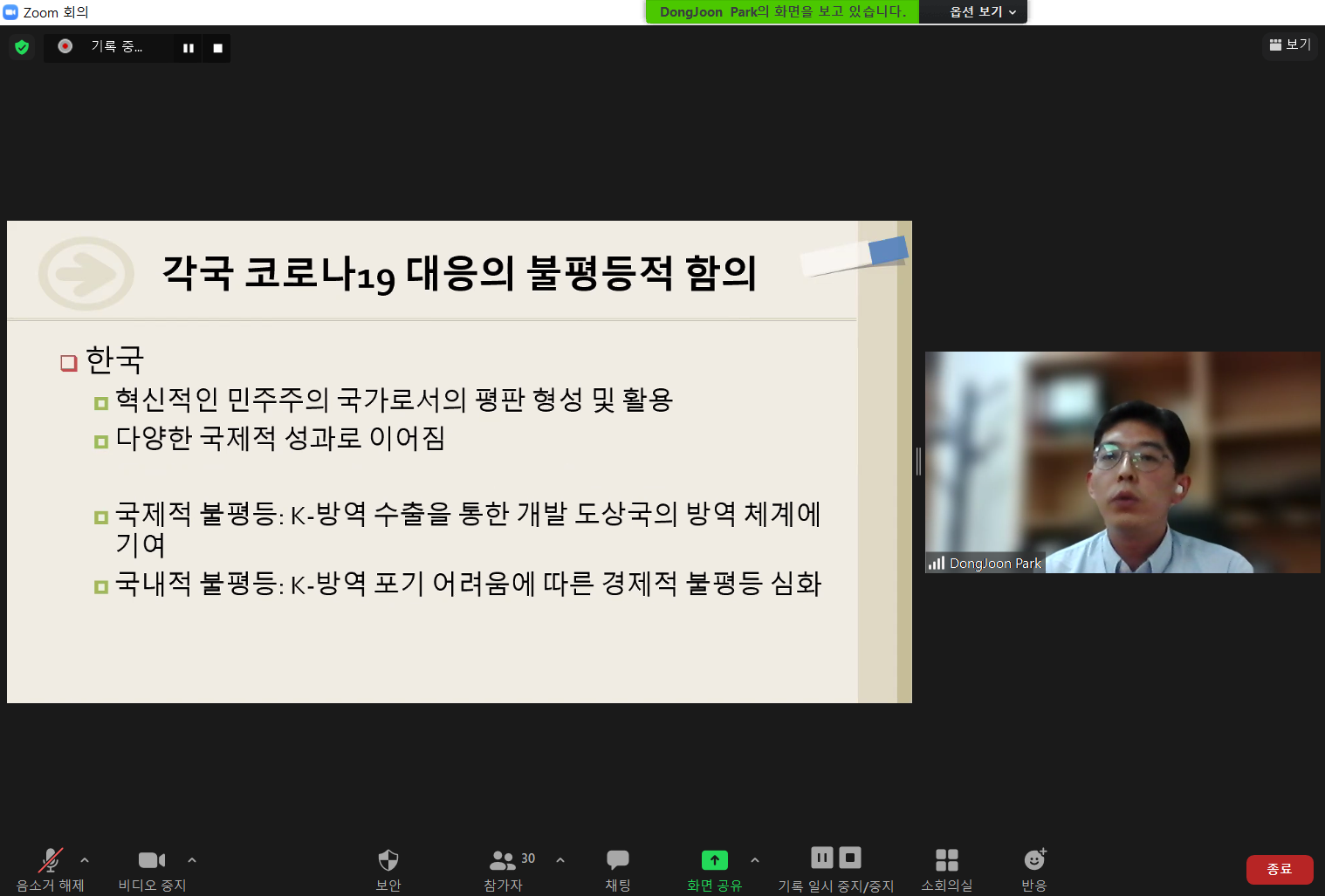Open the 참가자 participants panel

503,861
